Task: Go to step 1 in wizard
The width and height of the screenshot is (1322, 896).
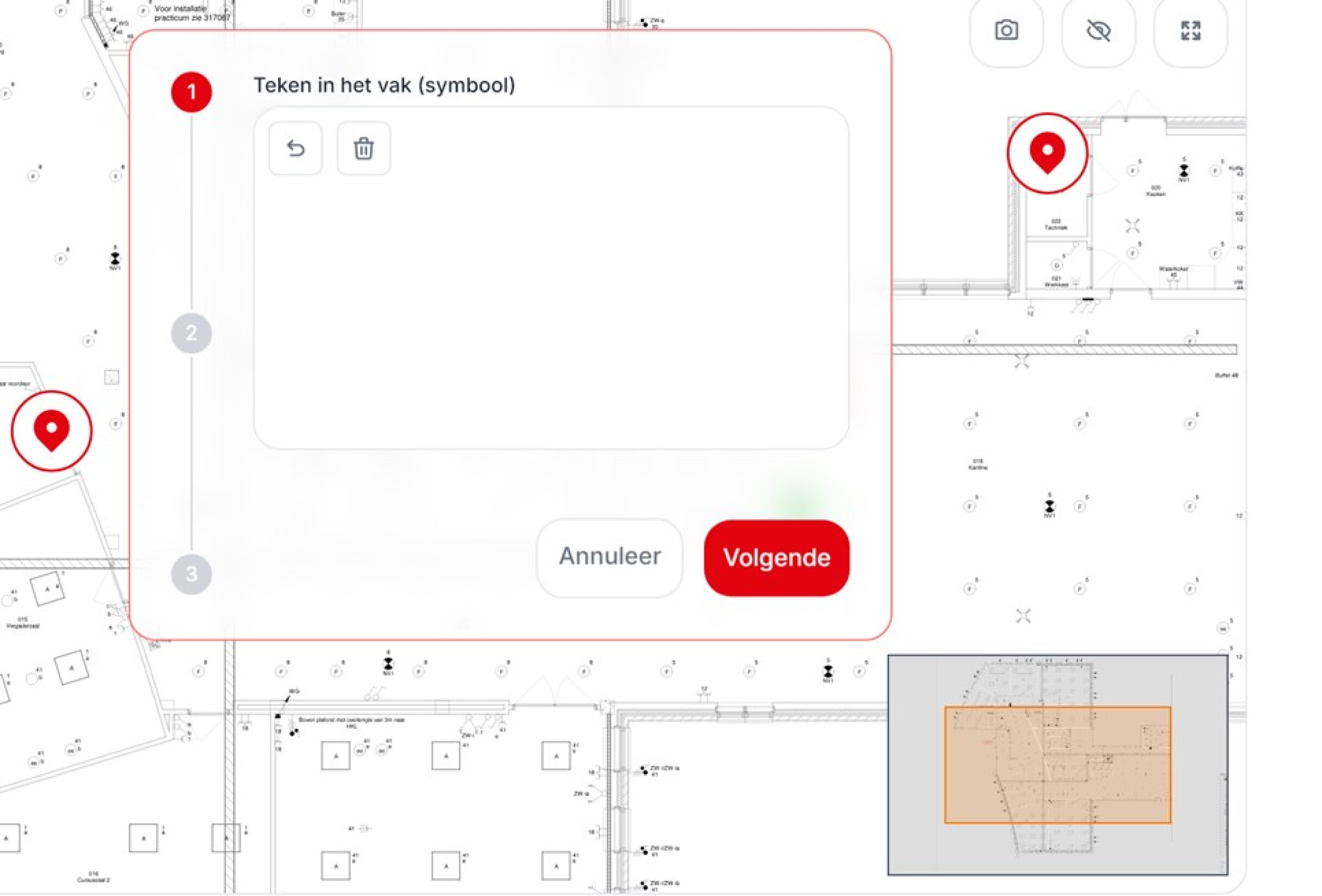Action: 192,92
